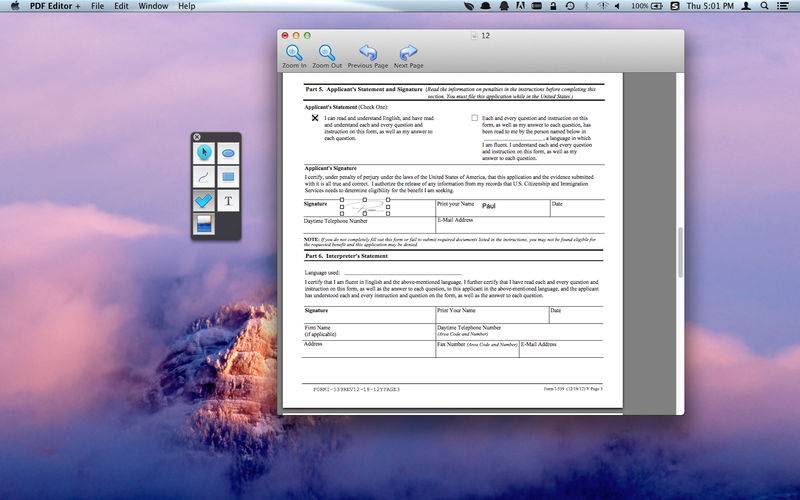Click the Language used line in Part 6

[x=403, y=272]
